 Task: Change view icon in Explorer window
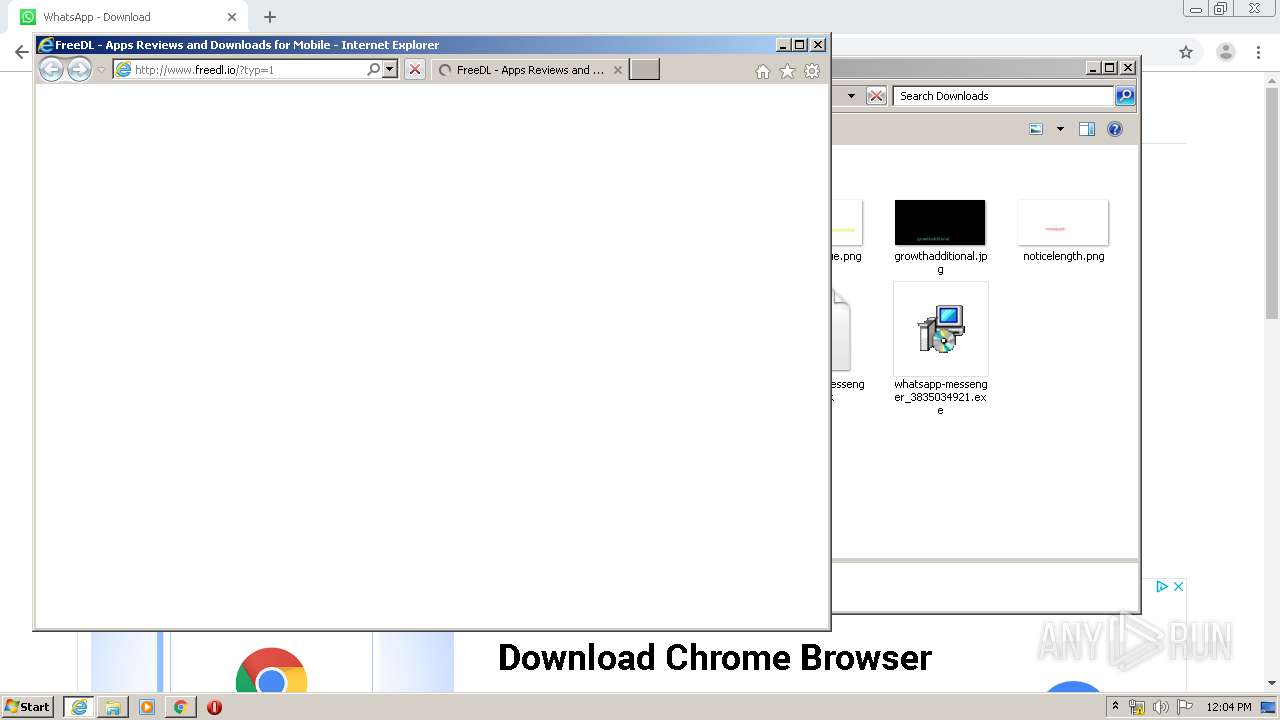tap(1036, 129)
